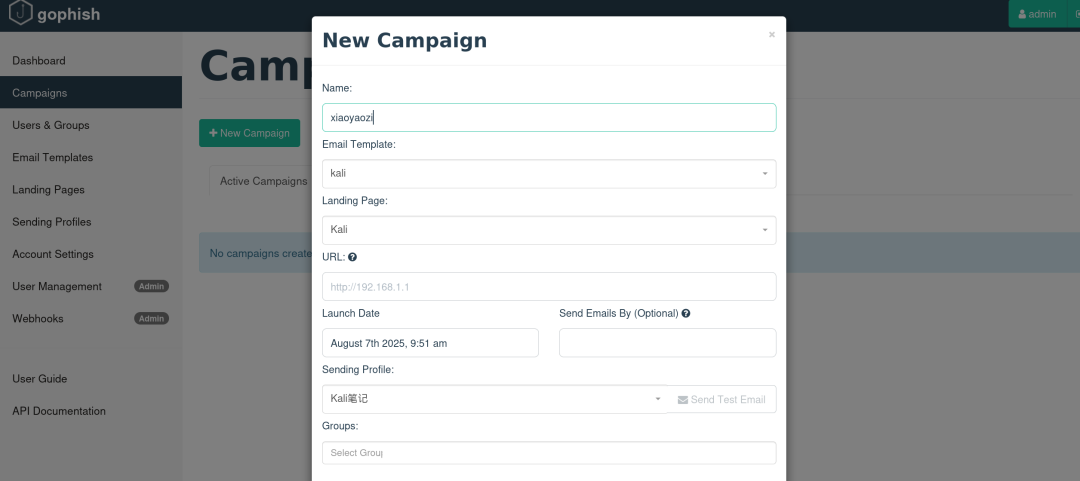1080x481 pixels.
Task: Open Dashboard in the sidebar
Action: point(39,61)
